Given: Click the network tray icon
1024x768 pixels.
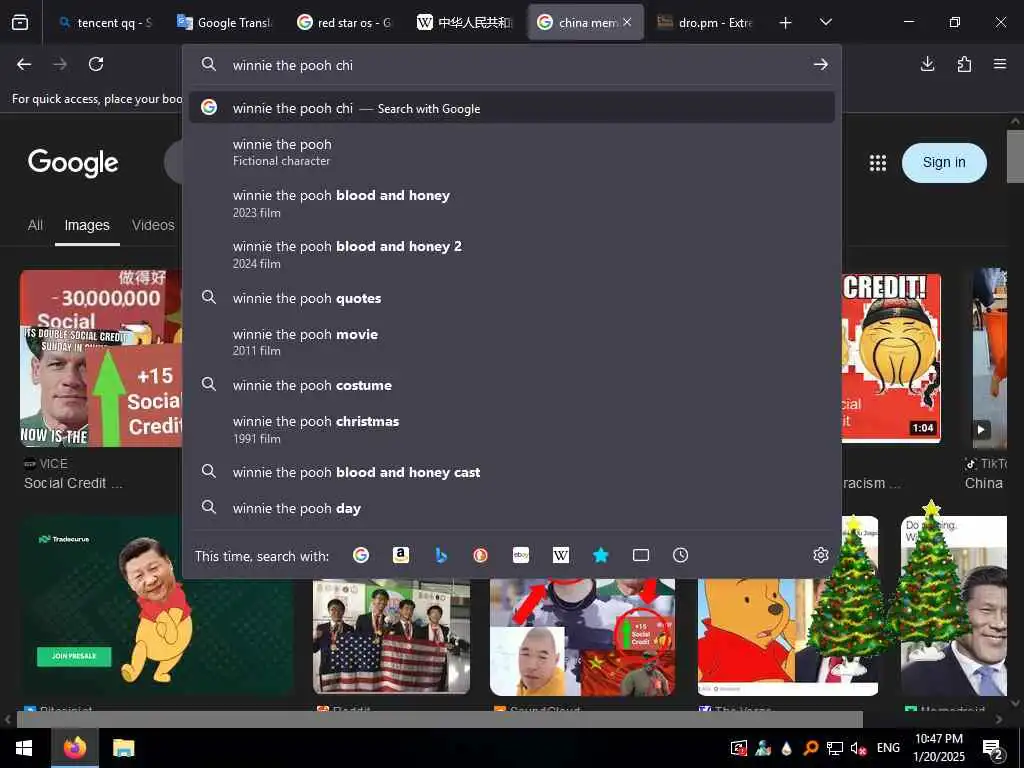Looking at the screenshot, I should (x=834, y=748).
